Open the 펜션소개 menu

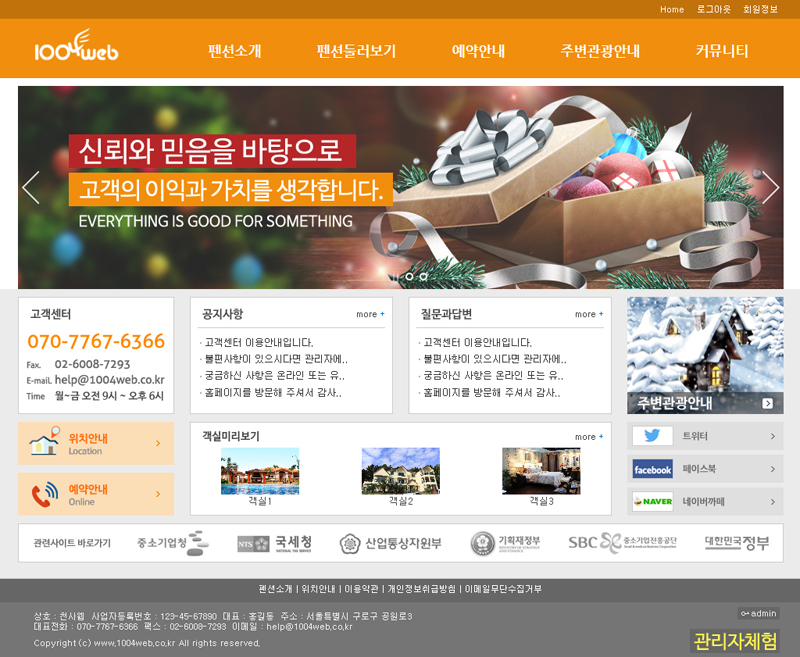click(235, 51)
